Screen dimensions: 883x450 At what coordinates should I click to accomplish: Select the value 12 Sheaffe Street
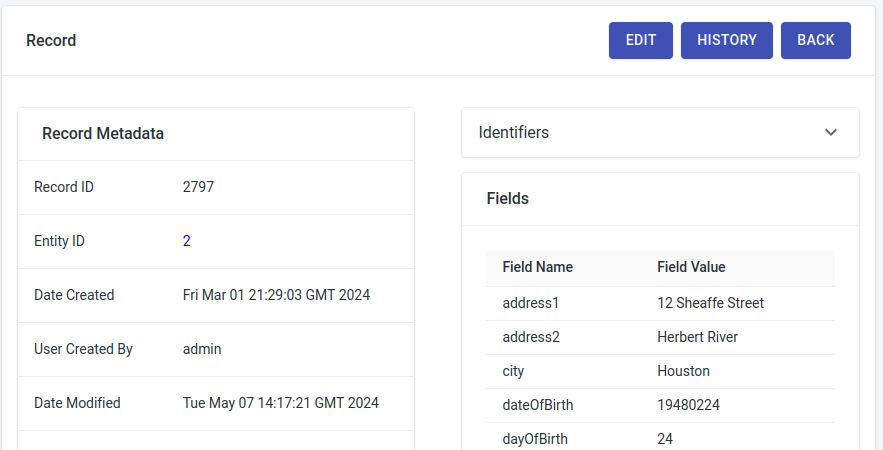pos(711,303)
